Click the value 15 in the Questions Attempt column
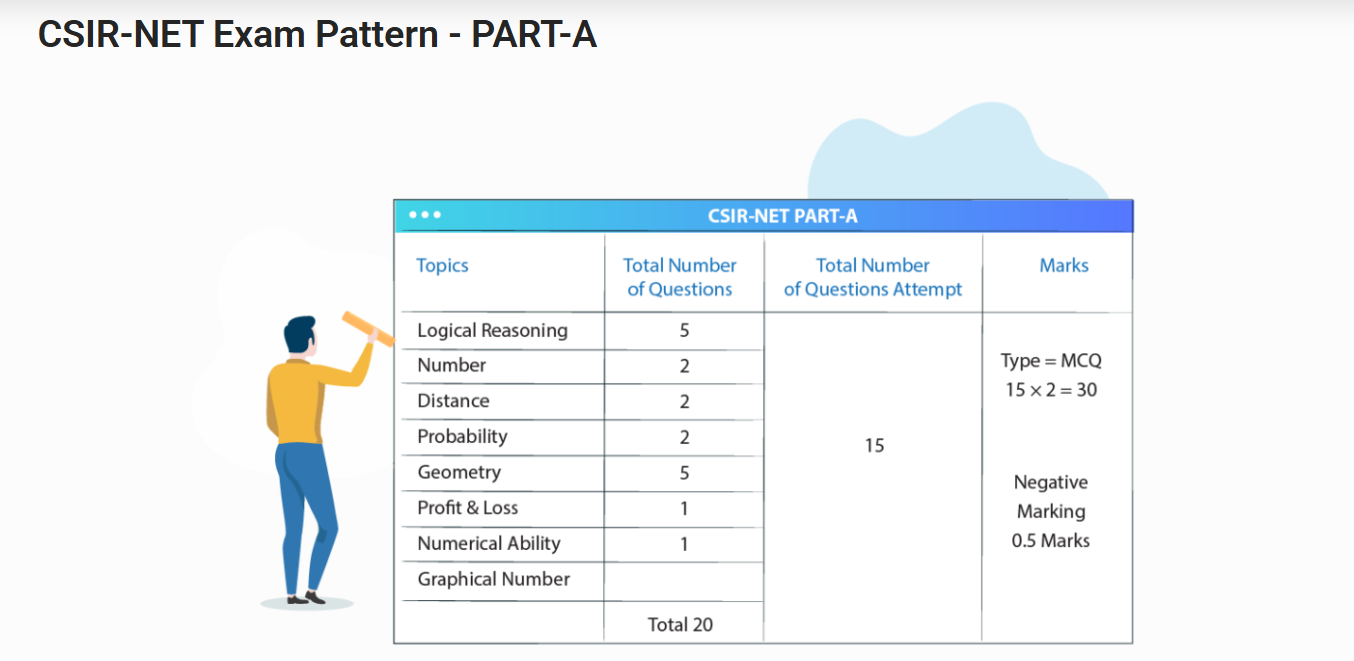1354x661 pixels. pos(874,445)
